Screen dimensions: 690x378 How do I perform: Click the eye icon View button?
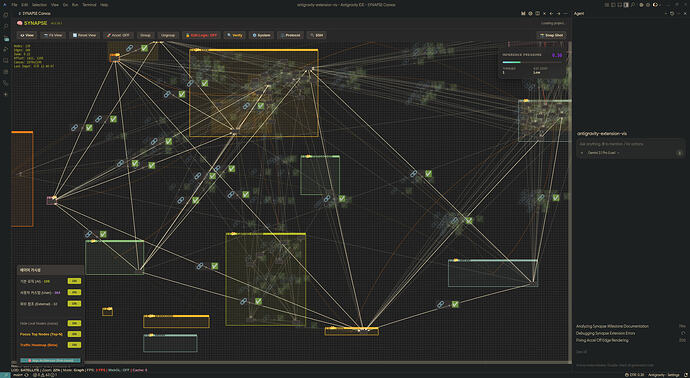point(27,35)
